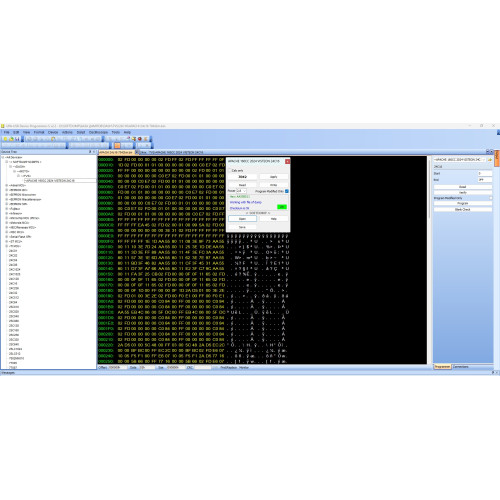Select the selected APACHE 160CC tree item
Screen dimensions: 500x500
tap(60, 180)
